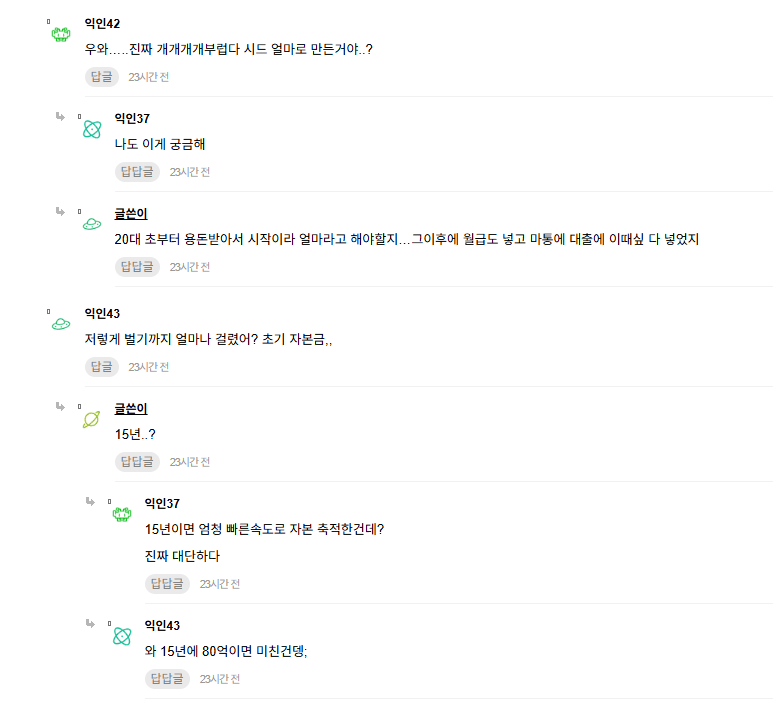Click 익인37's atom avatar beside "나도 이게 궁금해"
773x706 pixels.
(x=92, y=129)
